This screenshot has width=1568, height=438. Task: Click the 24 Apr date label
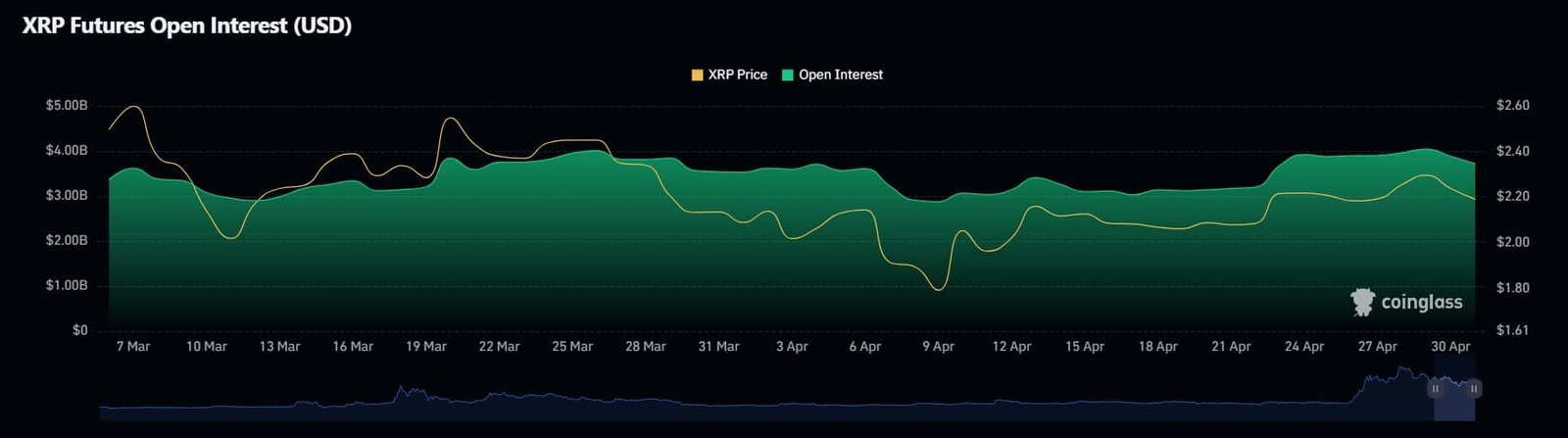(1304, 347)
